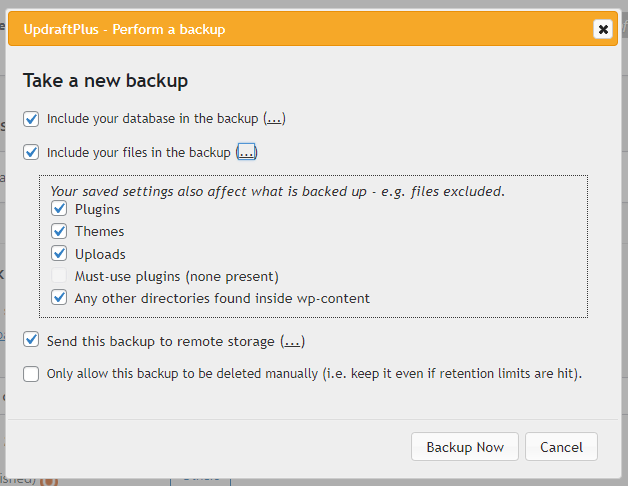Screen dimensions: 628x486
Task: Collapse the files backup options (...) link
Action: pos(246,153)
